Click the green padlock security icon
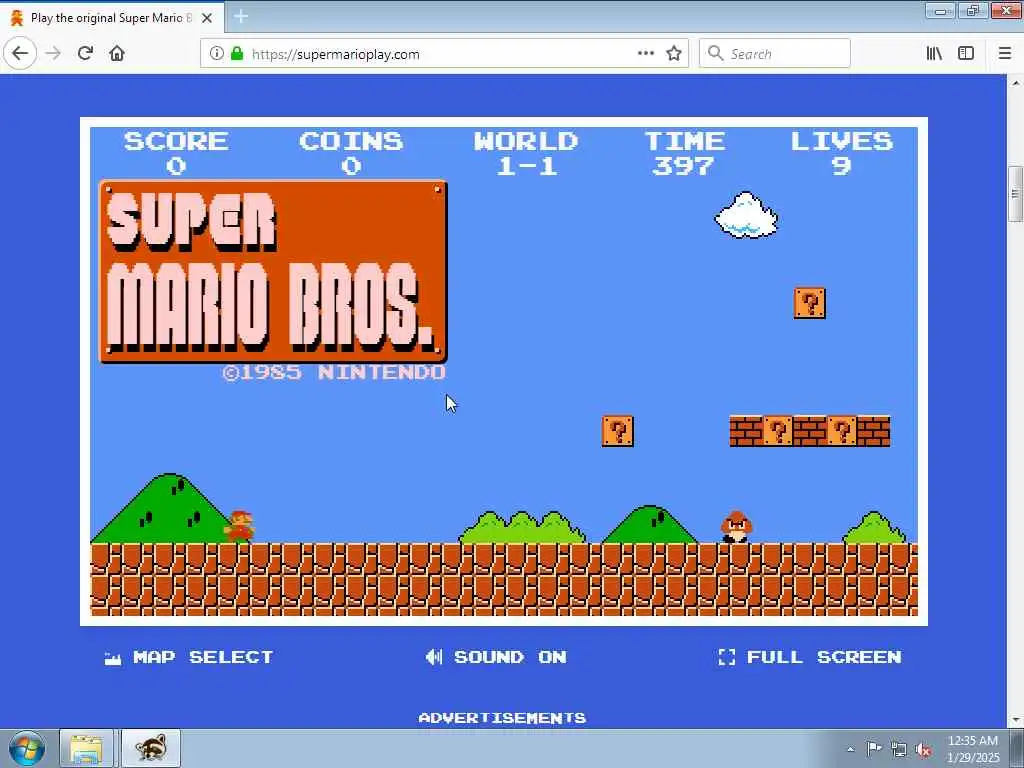The height and width of the screenshot is (768, 1024). [237, 54]
